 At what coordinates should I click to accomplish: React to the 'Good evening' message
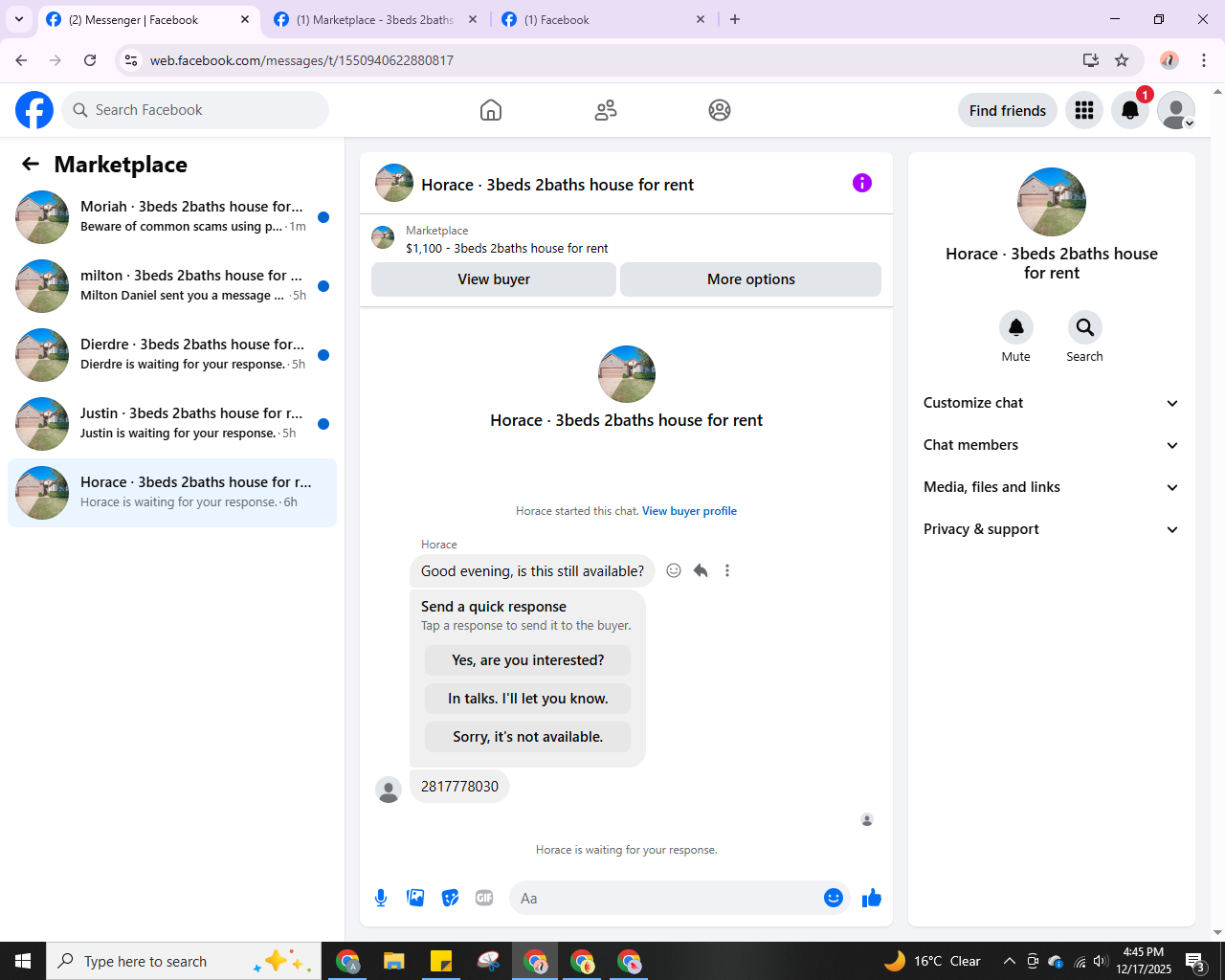click(674, 570)
